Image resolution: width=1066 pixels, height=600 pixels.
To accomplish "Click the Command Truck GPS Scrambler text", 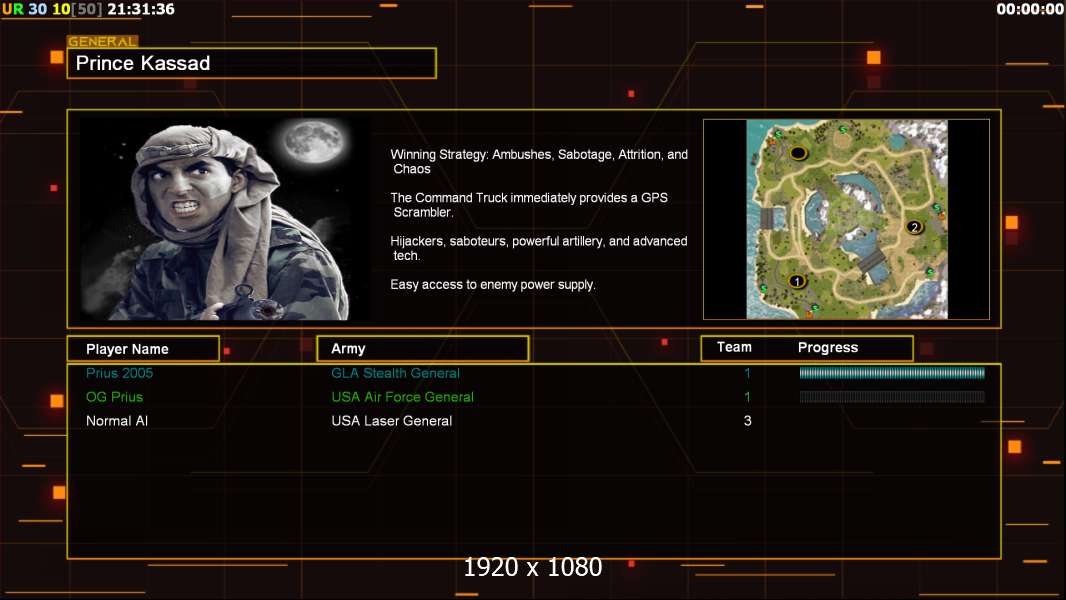I will click(x=529, y=205).
